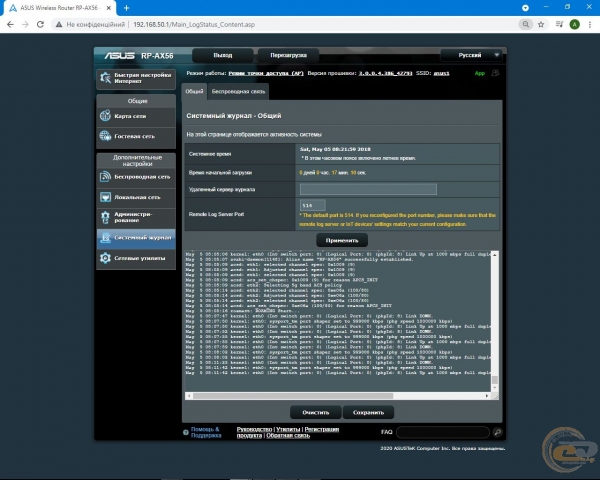
Task: Click the FAQ search input field
Action: click(x=443, y=432)
